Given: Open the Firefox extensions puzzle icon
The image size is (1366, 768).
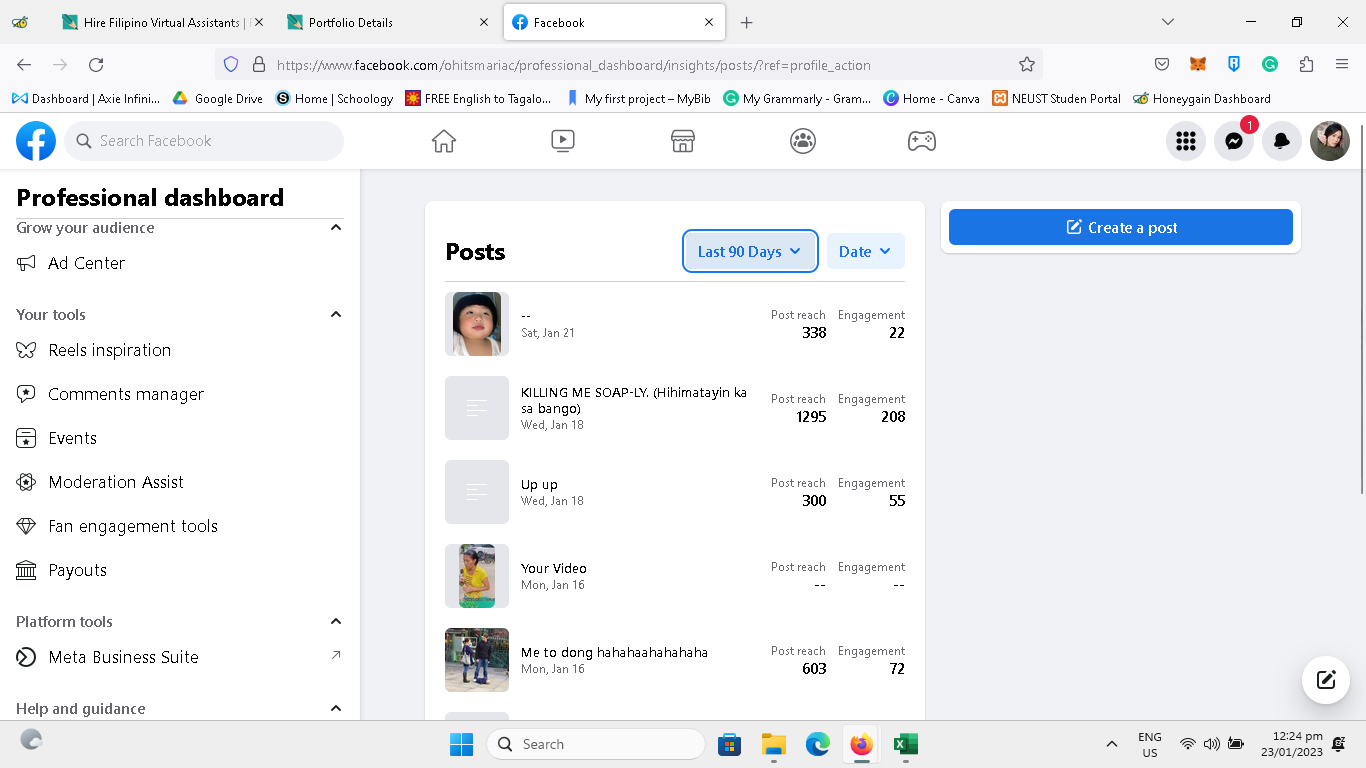Looking at the screenshot, I should (1306, 64).
